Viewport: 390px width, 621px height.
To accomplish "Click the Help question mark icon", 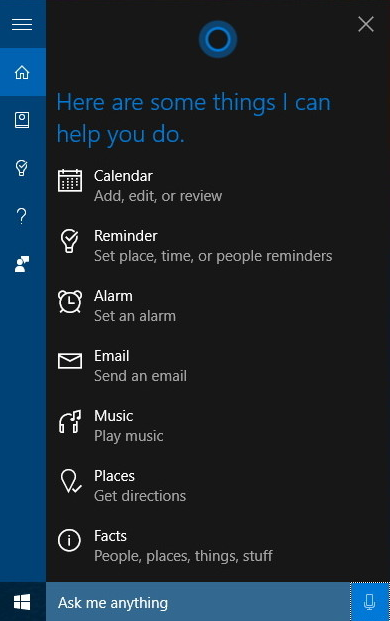I will click(x=22, y=216).
